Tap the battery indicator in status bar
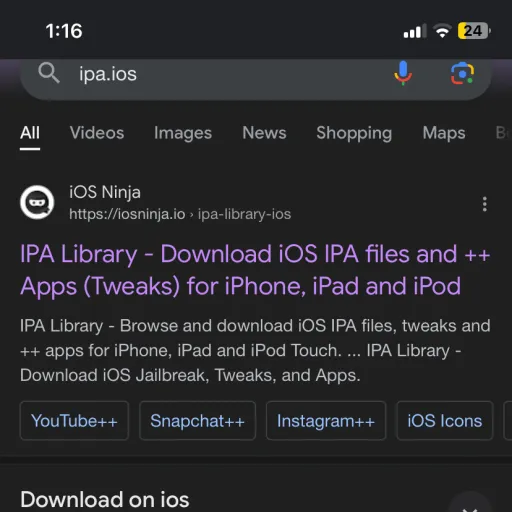Viewport: 512px width, 512px height. click(474, 31)
